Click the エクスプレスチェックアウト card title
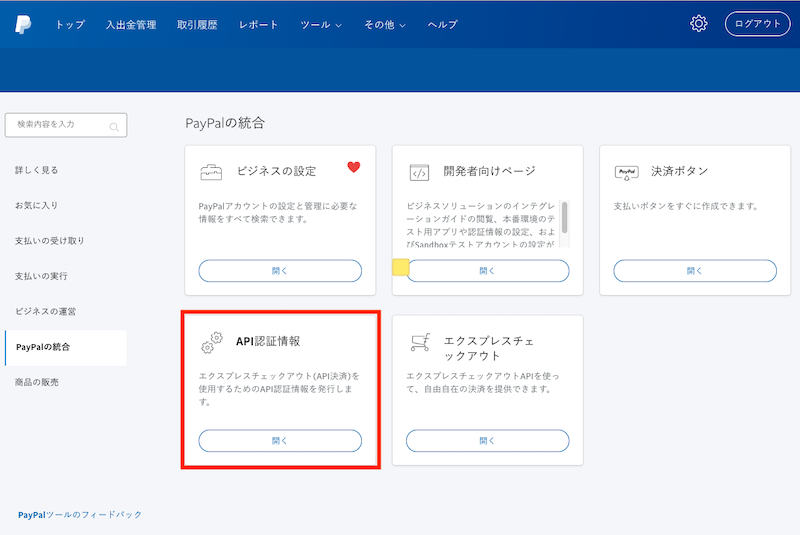This screenshot has width=800, height=535. [x=489, y=348]
